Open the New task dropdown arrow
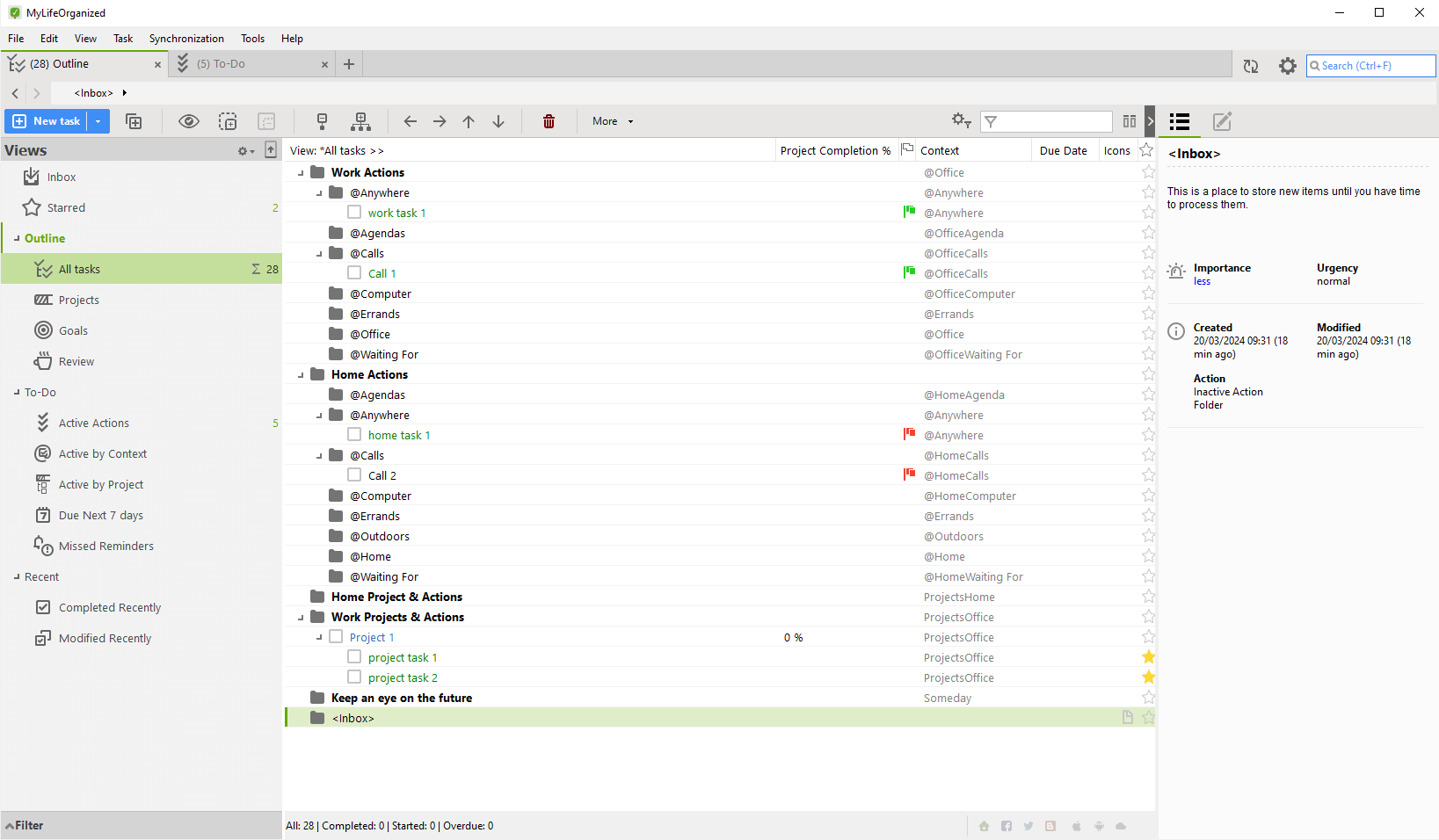 pyautogui.click(x=98, y=121)
